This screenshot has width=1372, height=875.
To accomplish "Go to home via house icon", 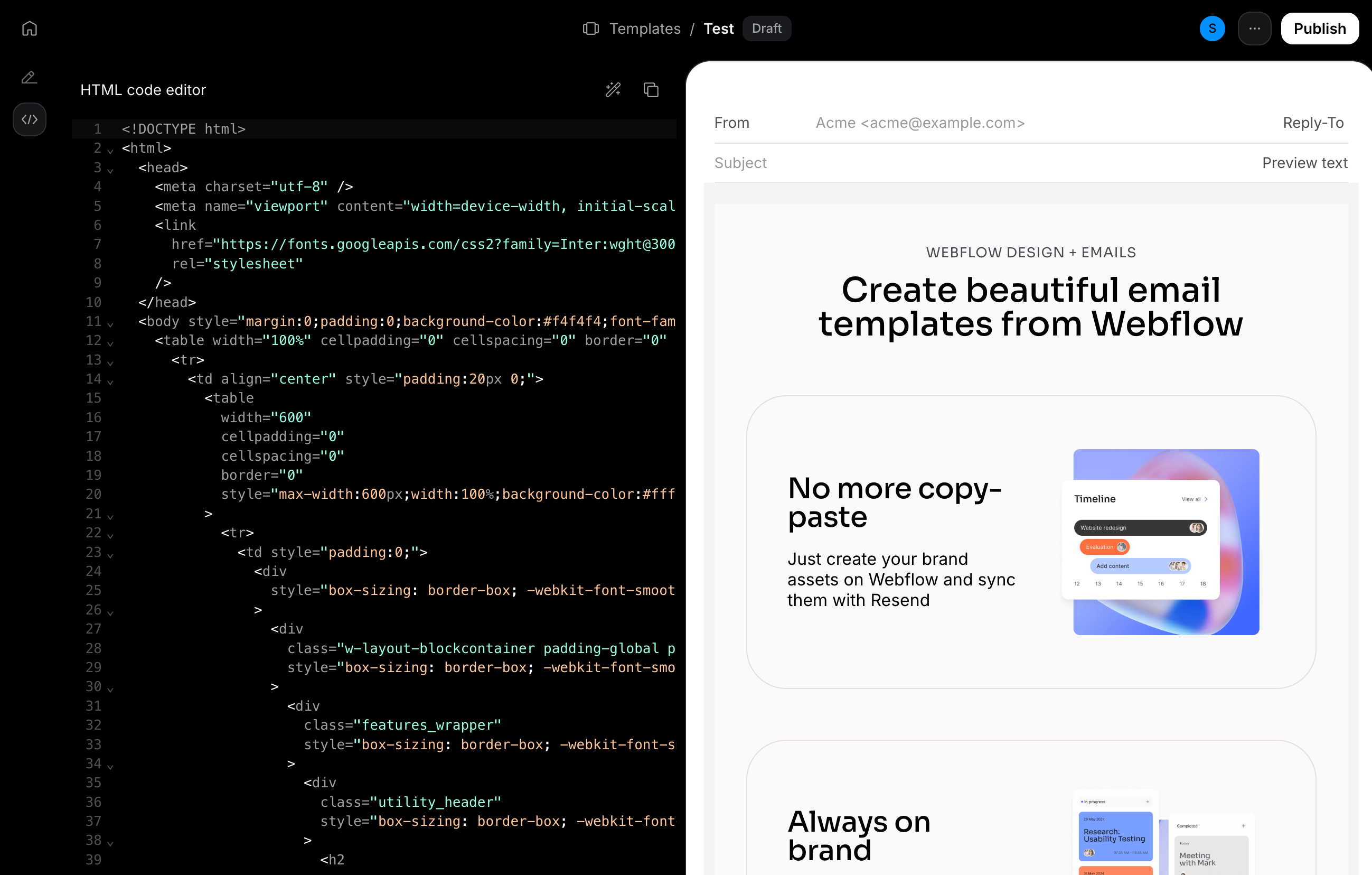I will (30, 29).
